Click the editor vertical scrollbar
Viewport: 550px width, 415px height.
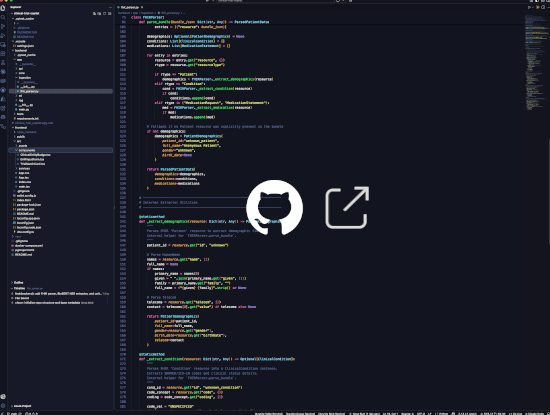[x=549, y=191]
